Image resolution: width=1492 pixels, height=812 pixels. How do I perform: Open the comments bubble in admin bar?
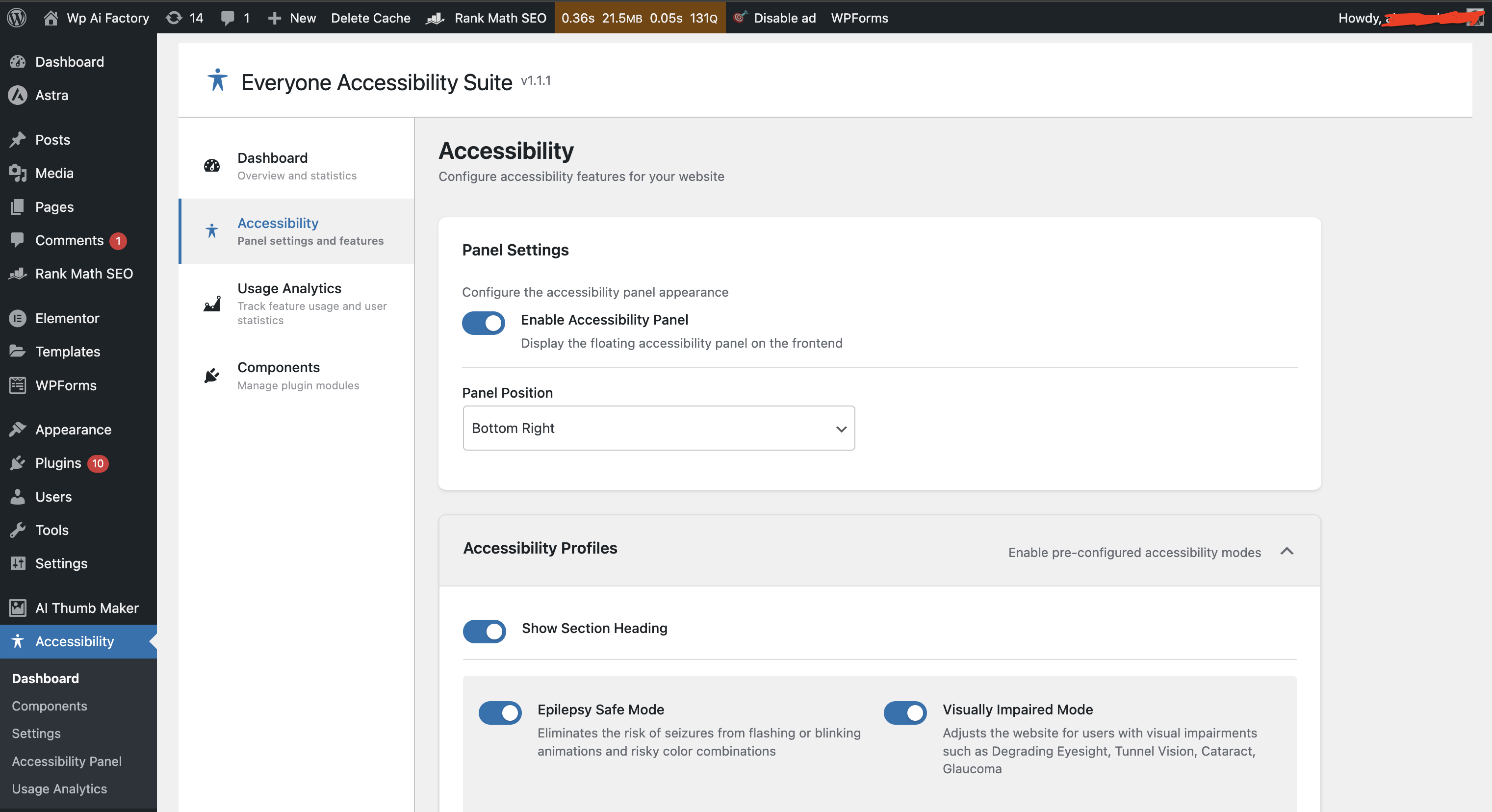[234, 17]
